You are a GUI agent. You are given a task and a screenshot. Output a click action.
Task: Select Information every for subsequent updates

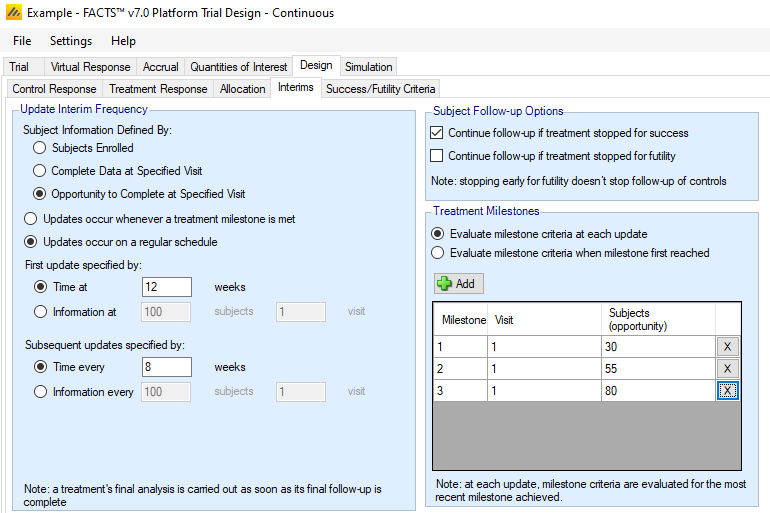click(x=40, y=392)
